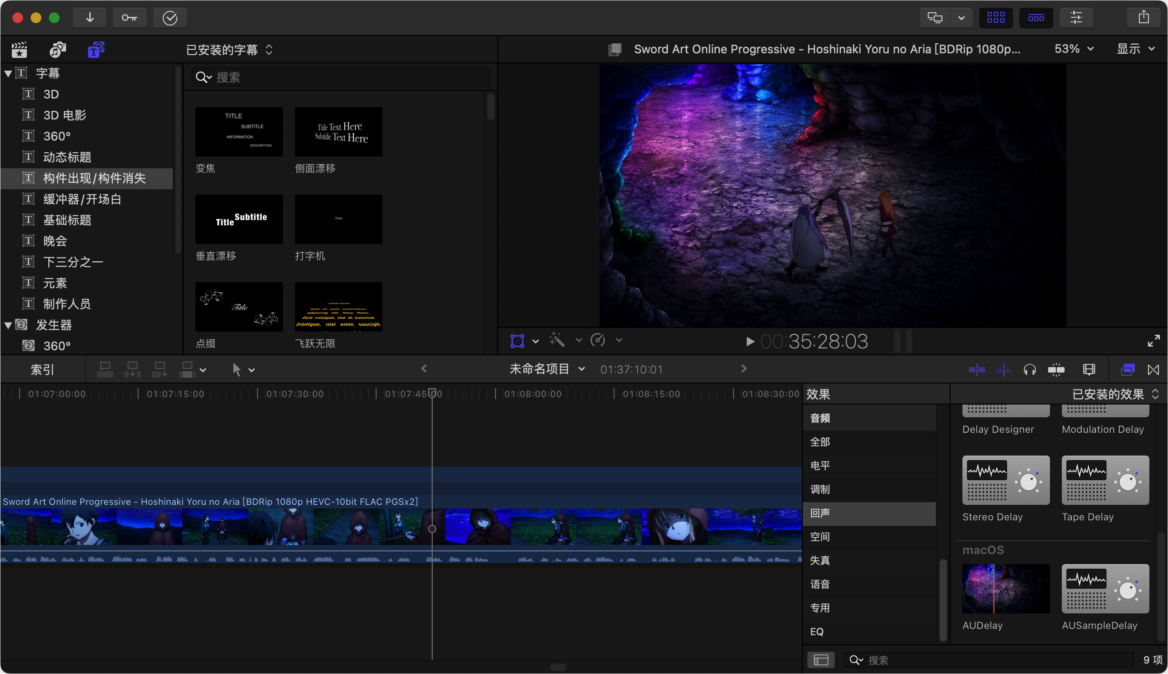Click append clip edit button
This screenshot has width=1168, height=674.
pyautogui.click(x=159, y=369)
